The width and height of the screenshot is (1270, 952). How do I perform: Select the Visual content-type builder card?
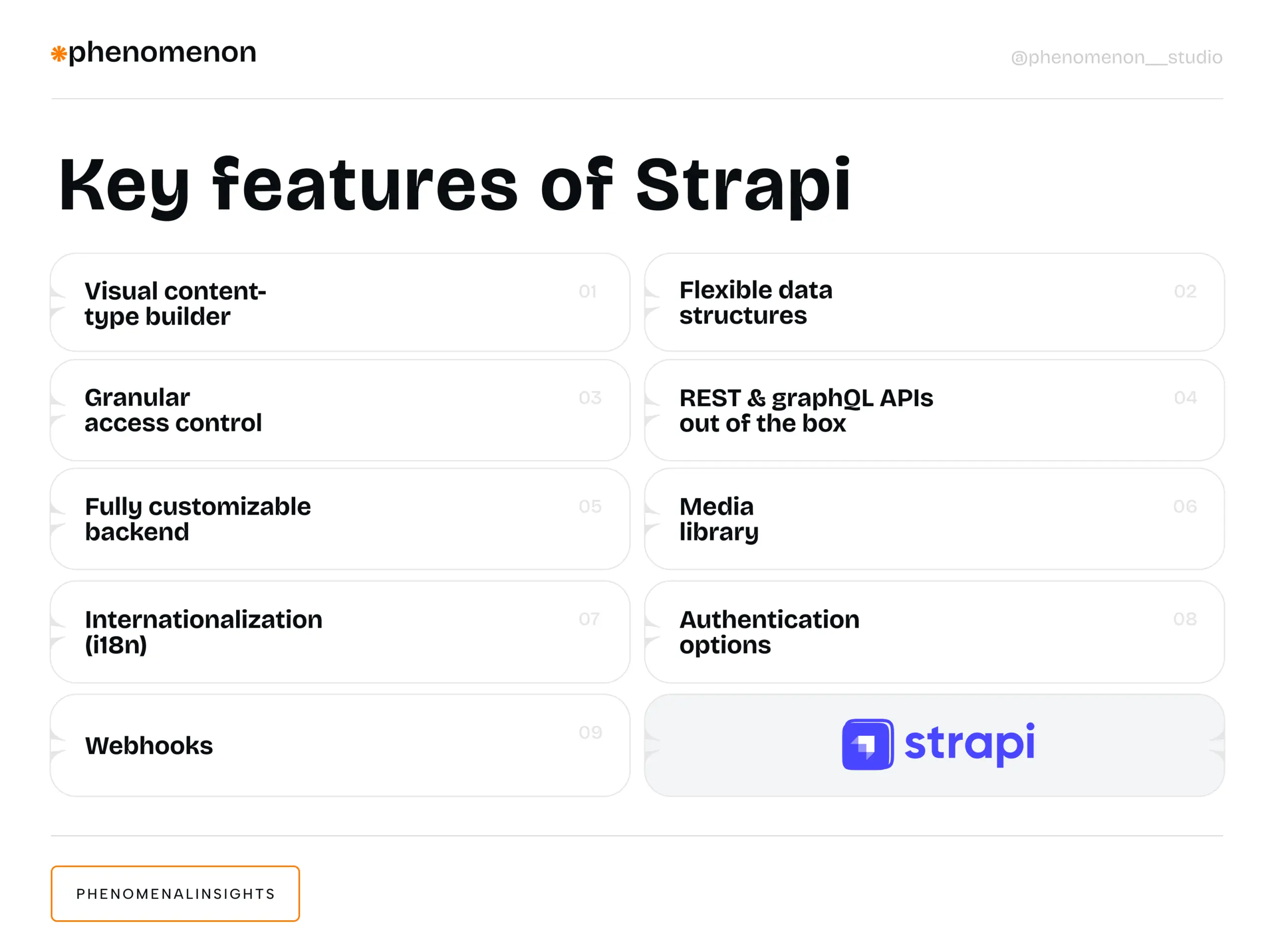point(340,302)
